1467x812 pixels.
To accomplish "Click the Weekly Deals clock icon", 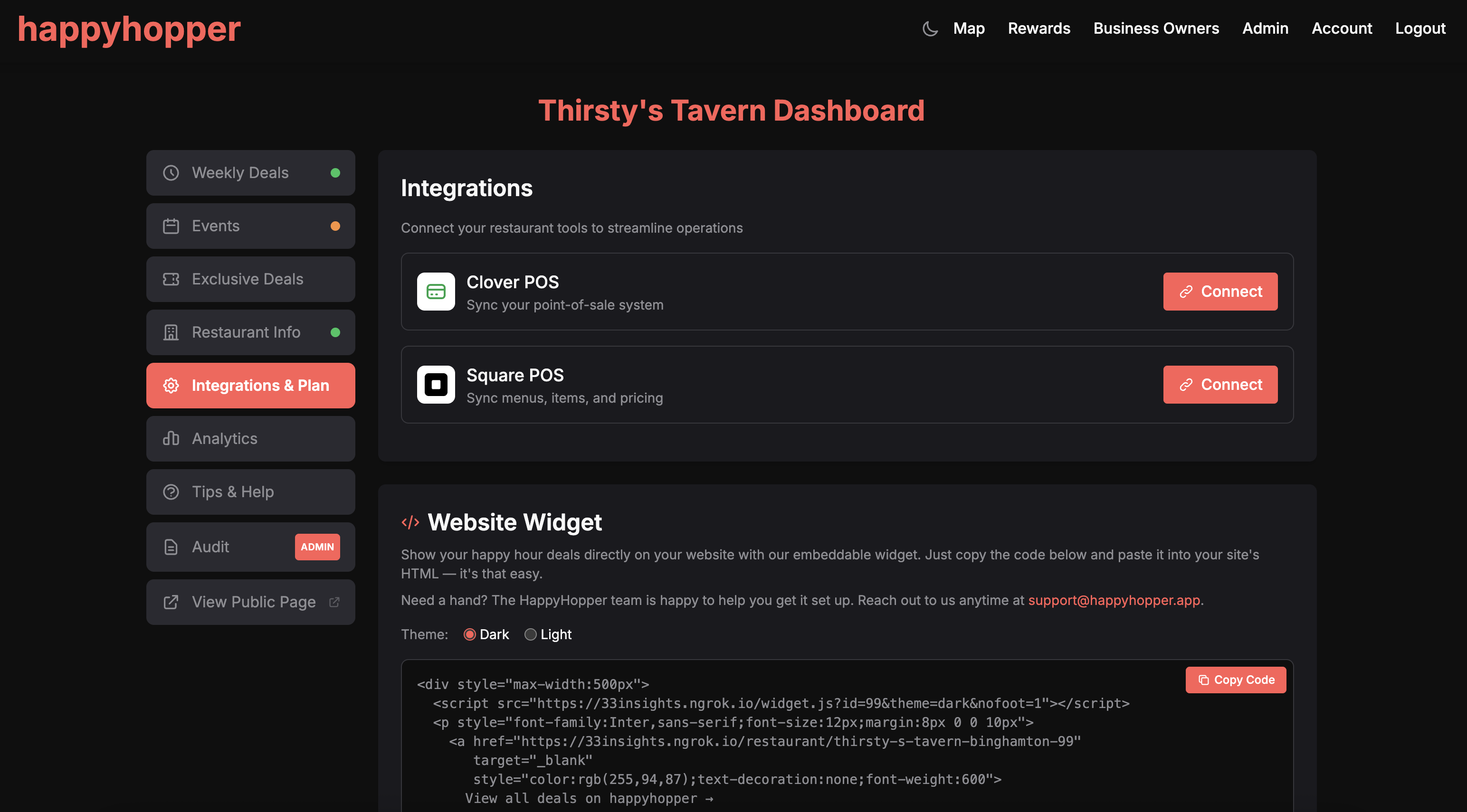I will 171,172.
